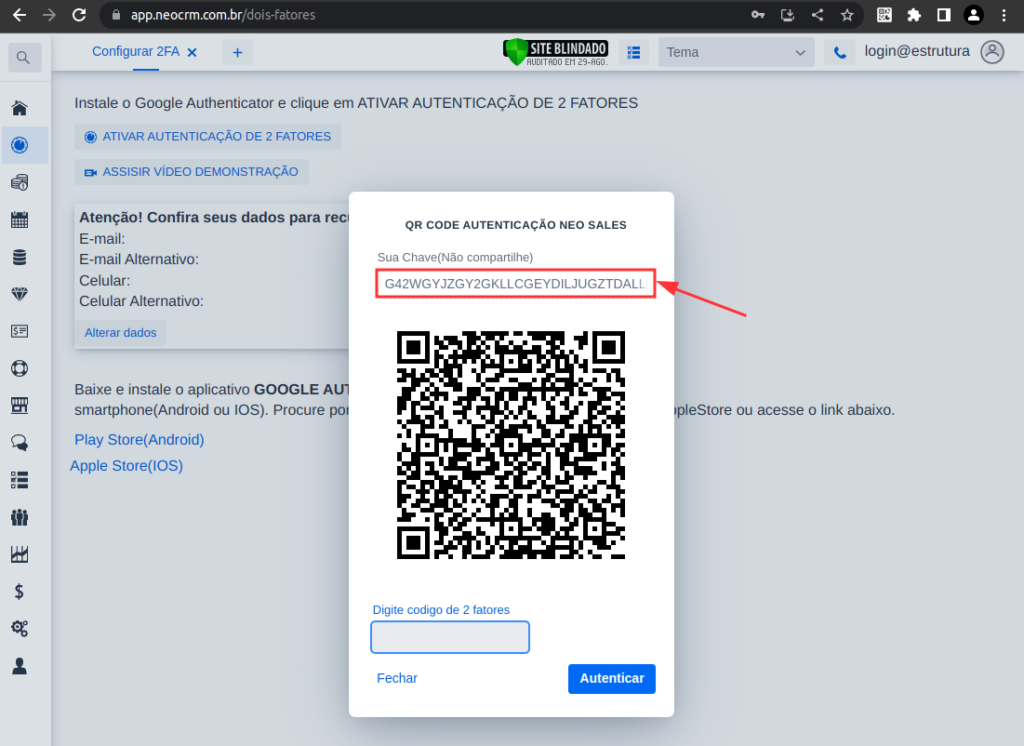Screen dimensions: 1024x746
Task: Open the login@estrutura user avatar menu
Action: tap(991, 52)
